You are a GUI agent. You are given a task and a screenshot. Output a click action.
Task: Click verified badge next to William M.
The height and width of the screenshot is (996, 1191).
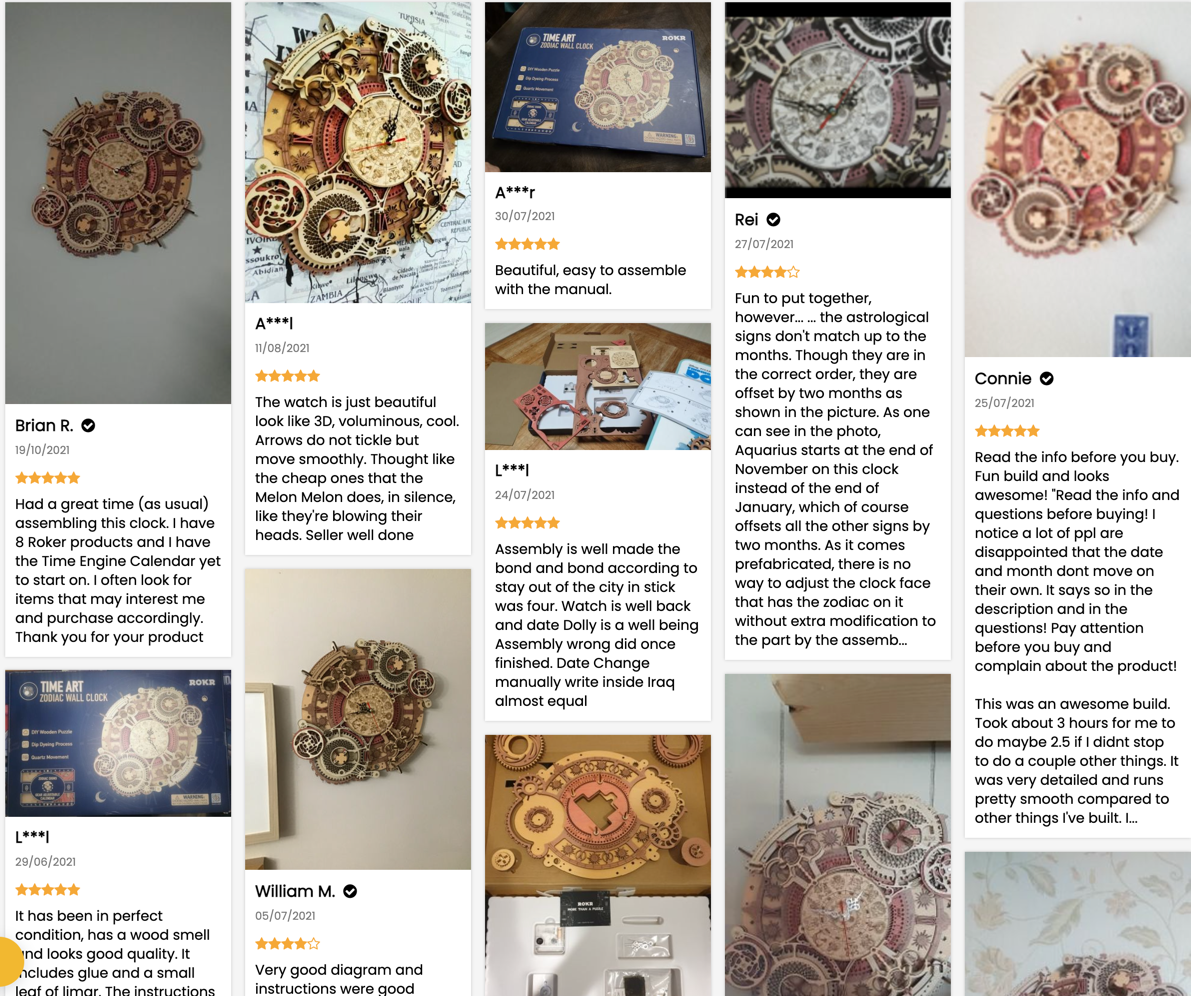350,891
